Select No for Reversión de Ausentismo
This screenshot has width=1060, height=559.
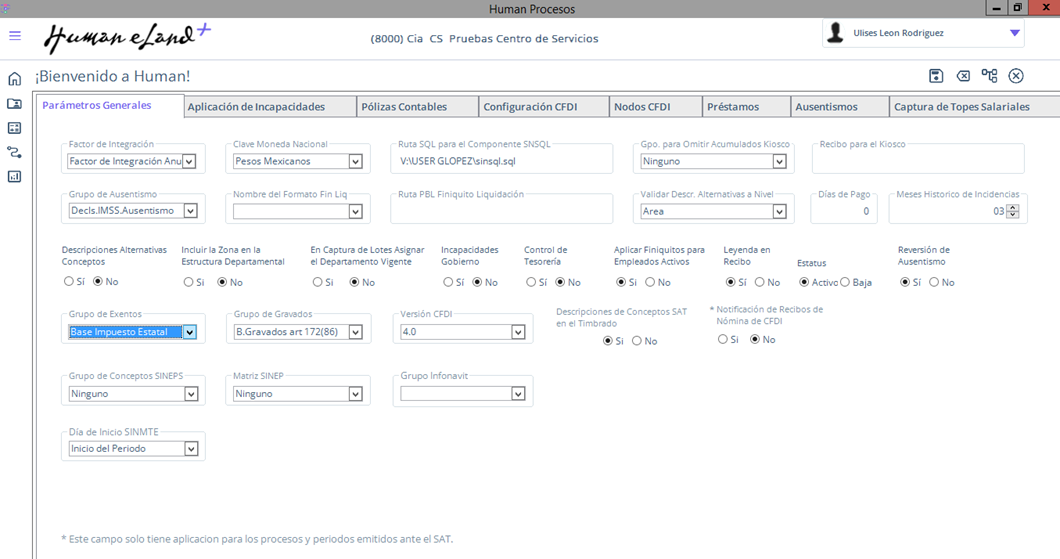[x=934, y=283]
